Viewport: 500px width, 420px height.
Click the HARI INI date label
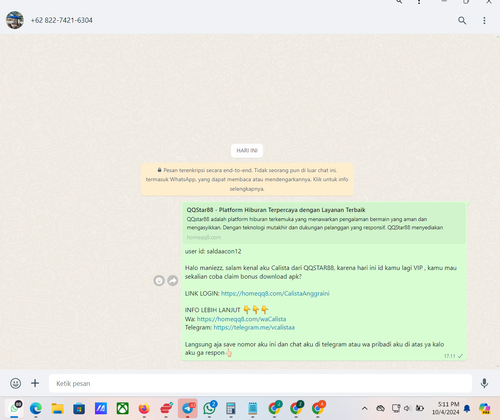(247, 151)
